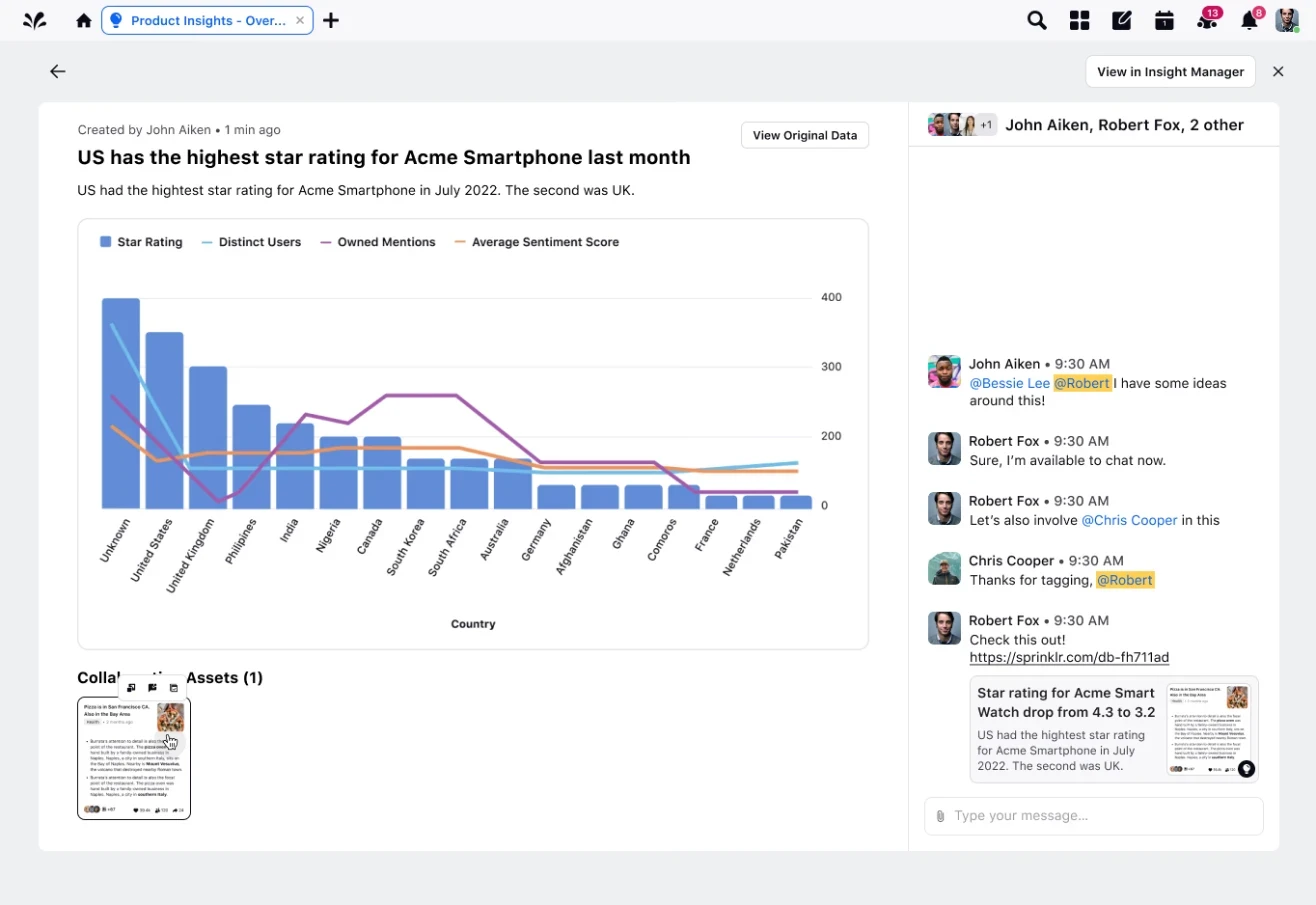
Task: Click the Unknown bar in the chart
Action: click(121, 403)
